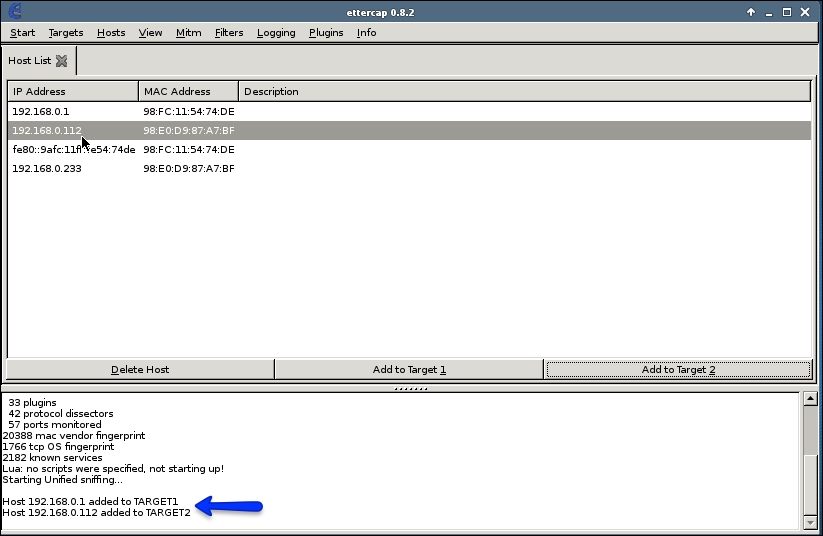Viewport: 823px width, 536px height.
Task: Click the window stick-up arrow icon
Action: pos(751,12)
